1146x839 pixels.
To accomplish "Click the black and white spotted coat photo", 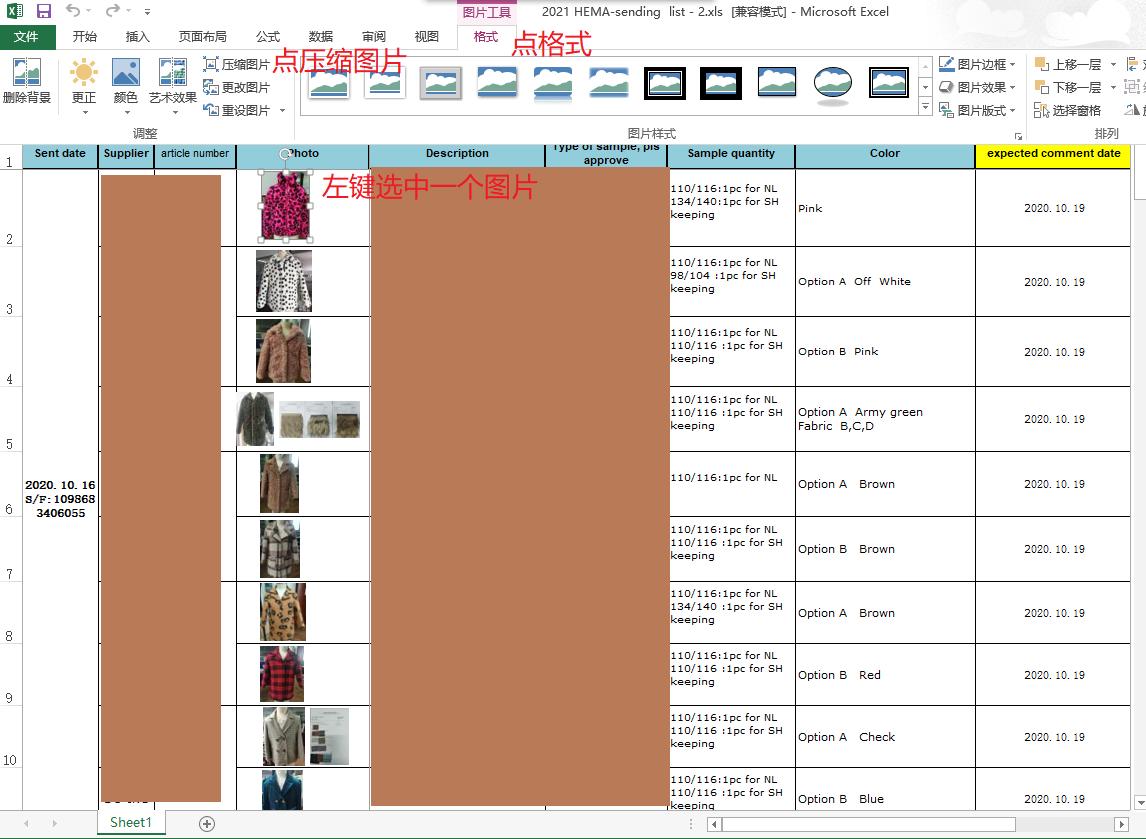I will [x=284, y=281].
